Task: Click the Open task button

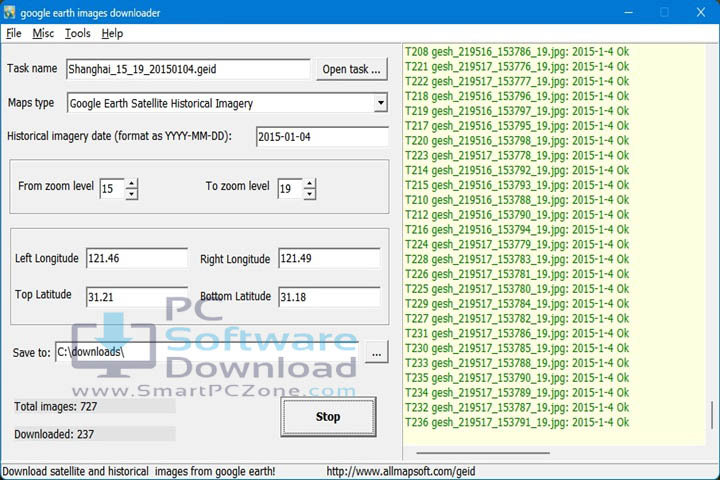Action: (352, 69)
